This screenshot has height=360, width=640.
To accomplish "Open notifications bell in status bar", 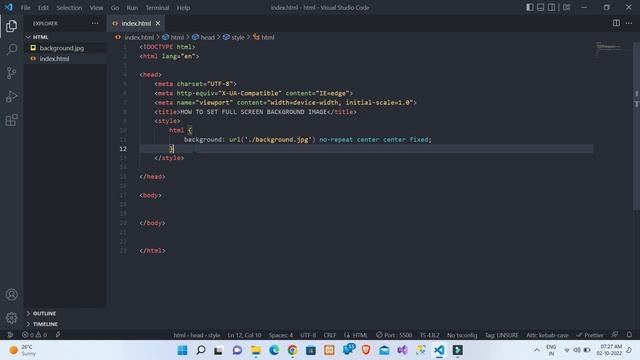I will tap(629, 335).
